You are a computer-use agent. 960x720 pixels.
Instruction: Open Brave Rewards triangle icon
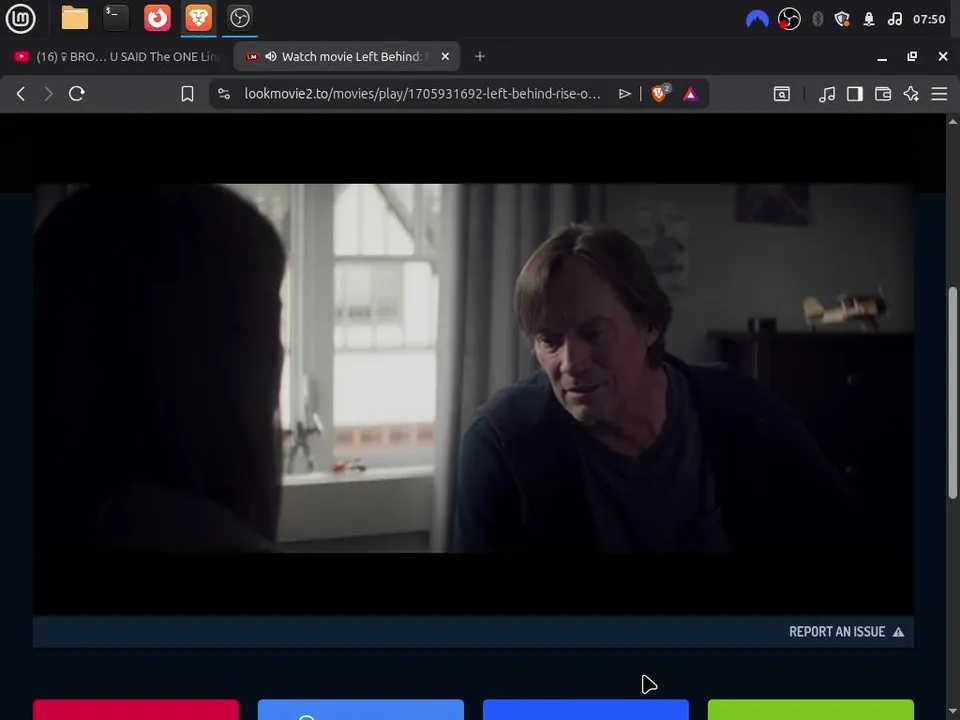[690, 94]
